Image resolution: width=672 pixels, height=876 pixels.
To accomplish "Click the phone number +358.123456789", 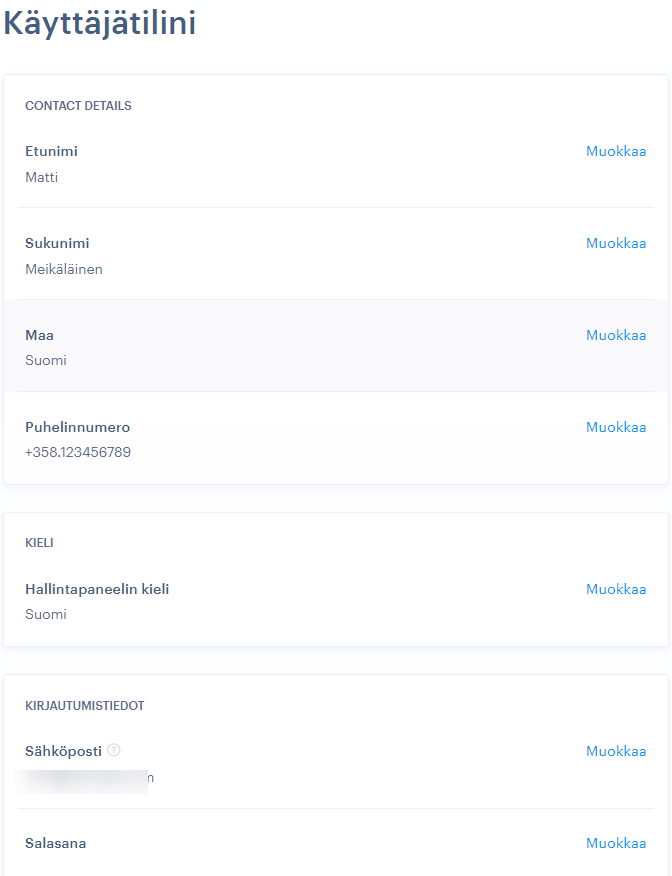I will point(78,452).
